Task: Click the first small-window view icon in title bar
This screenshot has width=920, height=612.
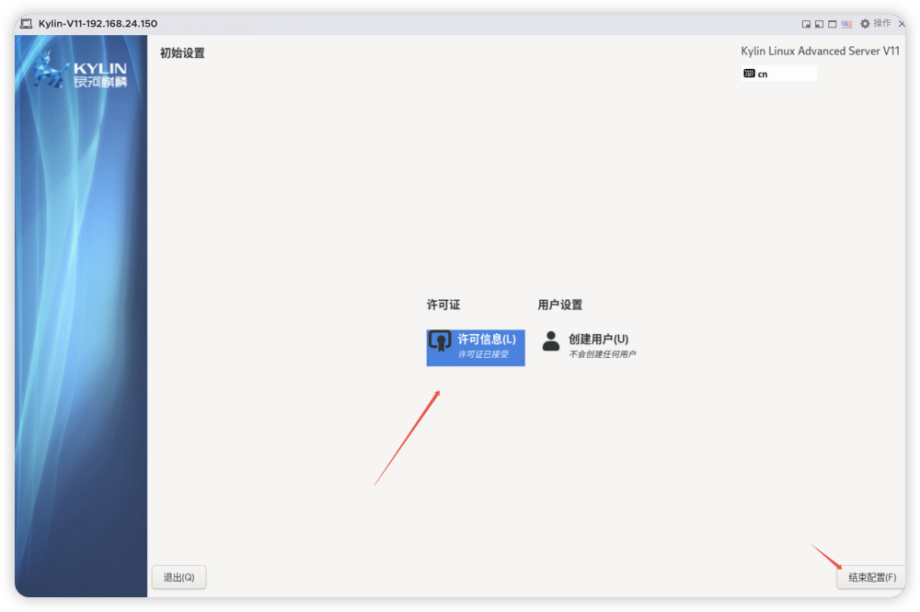Action: [x=806, y=24]
